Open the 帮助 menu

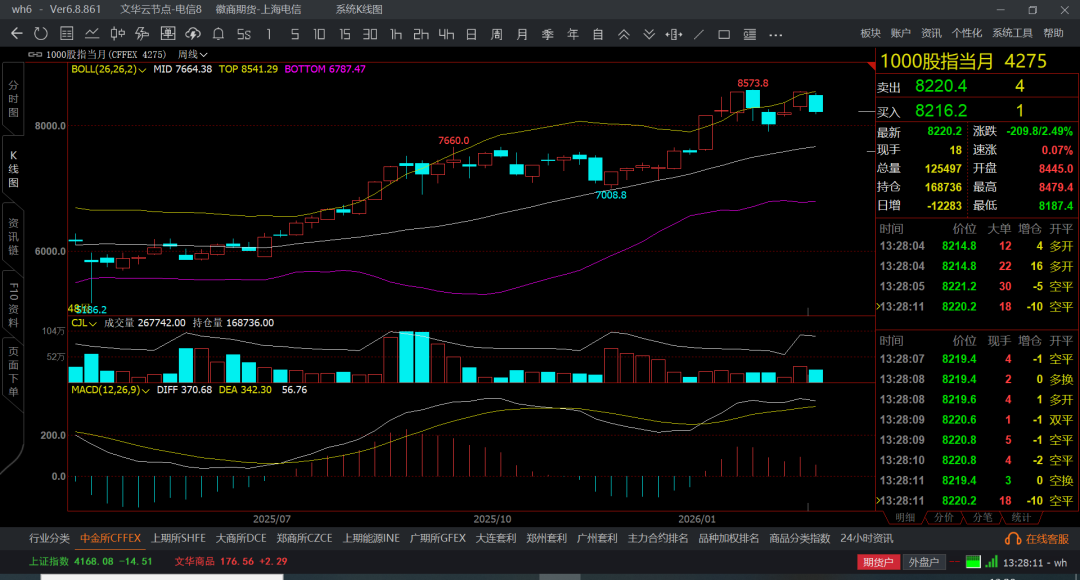click(x=1053, y=33)
